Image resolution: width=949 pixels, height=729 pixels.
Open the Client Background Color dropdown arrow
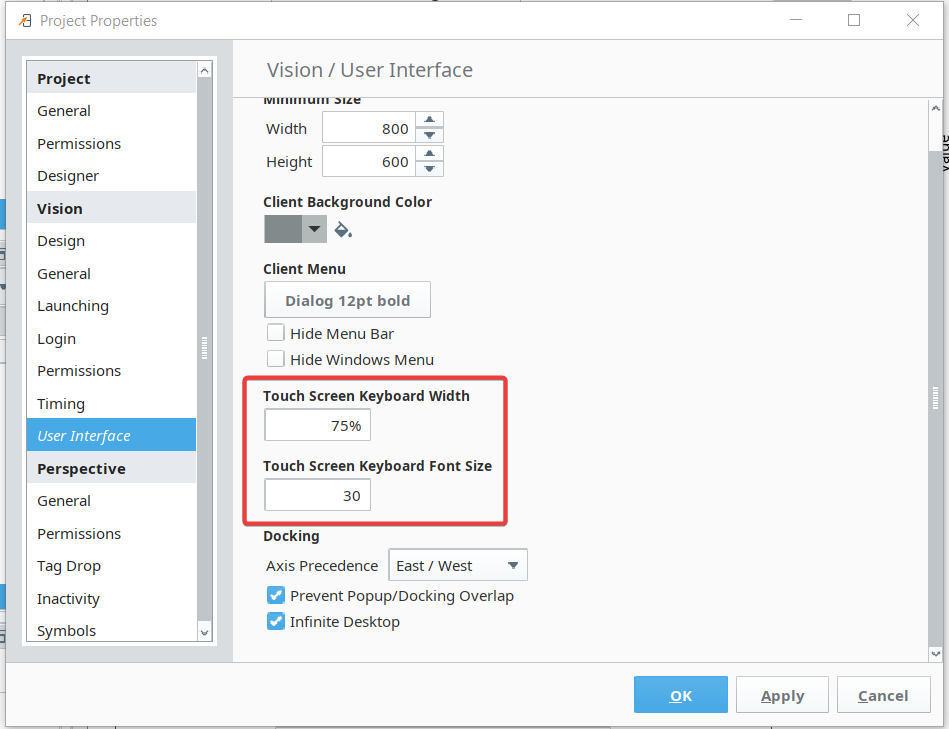[x=314, y=229]
